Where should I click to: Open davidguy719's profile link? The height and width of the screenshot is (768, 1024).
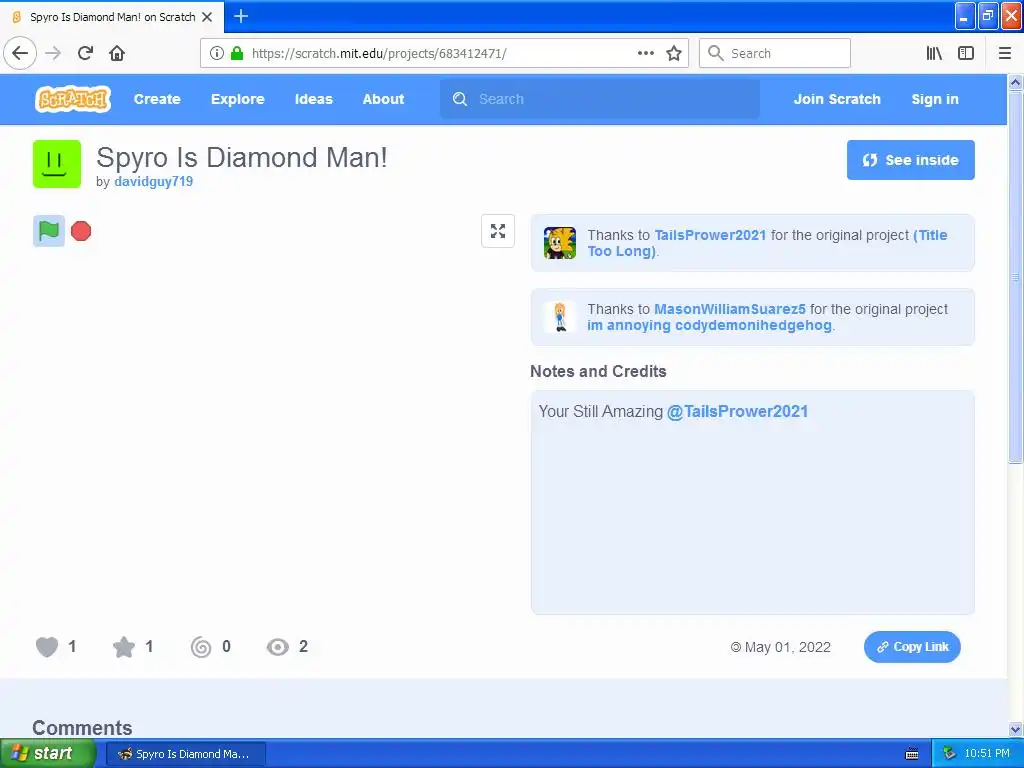153,182
